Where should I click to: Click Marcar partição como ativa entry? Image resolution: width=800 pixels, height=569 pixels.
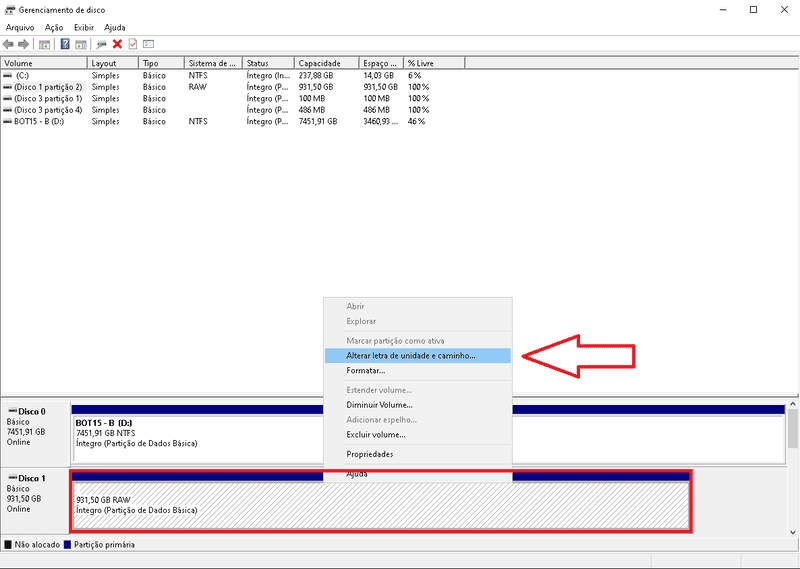point(417,340)
